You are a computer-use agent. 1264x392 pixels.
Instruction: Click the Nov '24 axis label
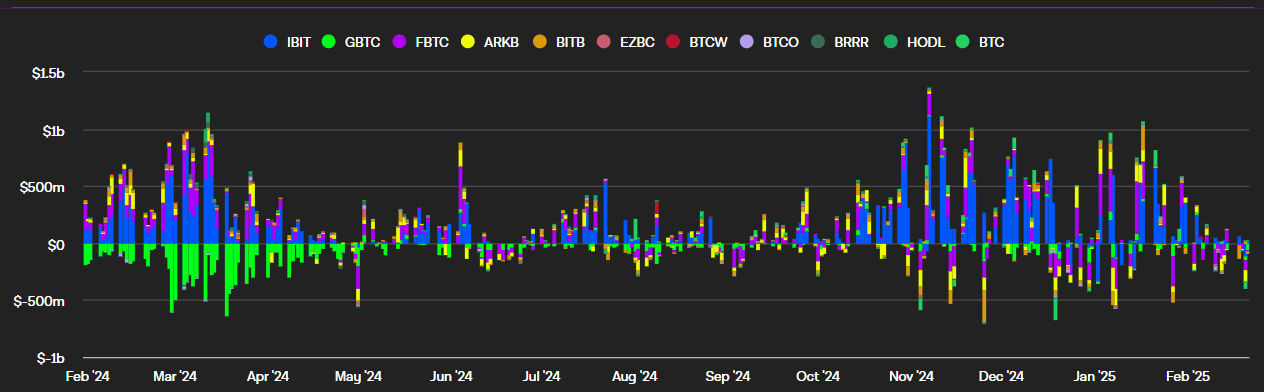910,376
